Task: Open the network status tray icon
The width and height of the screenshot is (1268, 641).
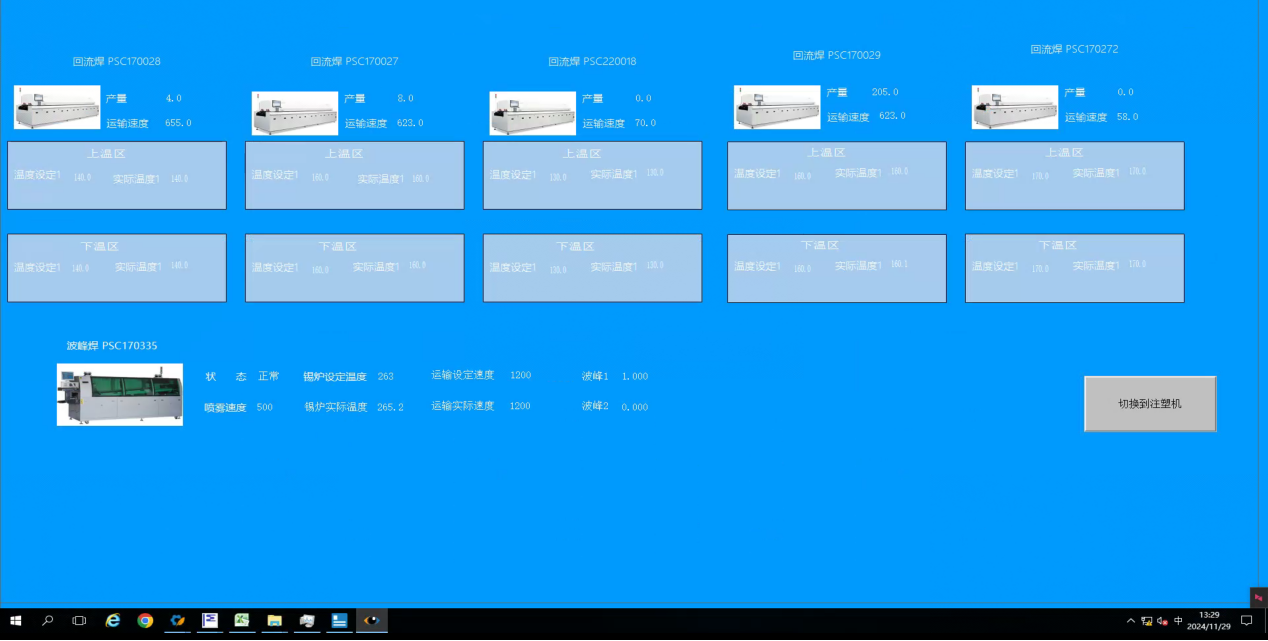Action: pyautogui.click(x=1146, y=621)
